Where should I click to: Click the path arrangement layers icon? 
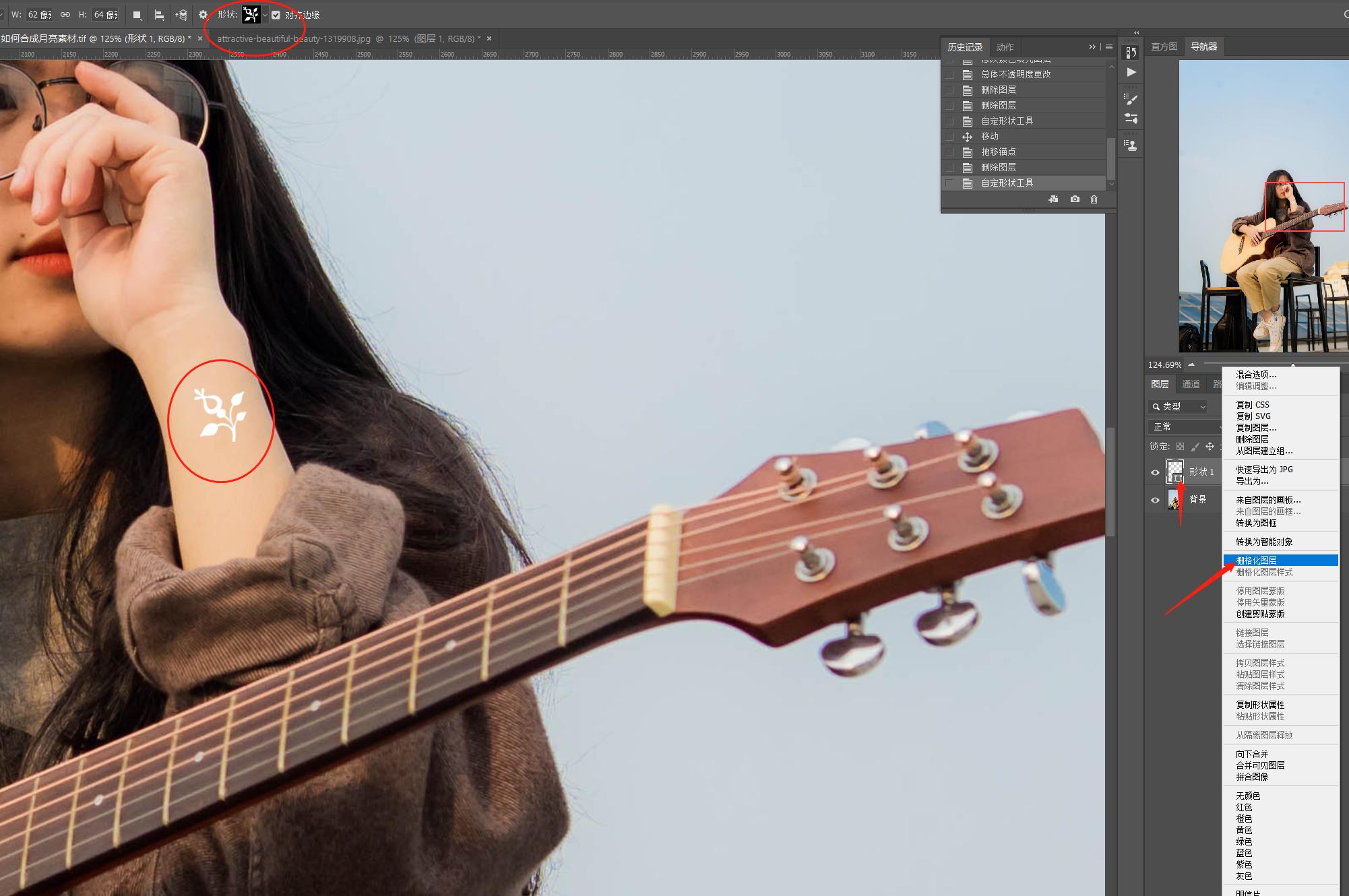coord(181,15)
